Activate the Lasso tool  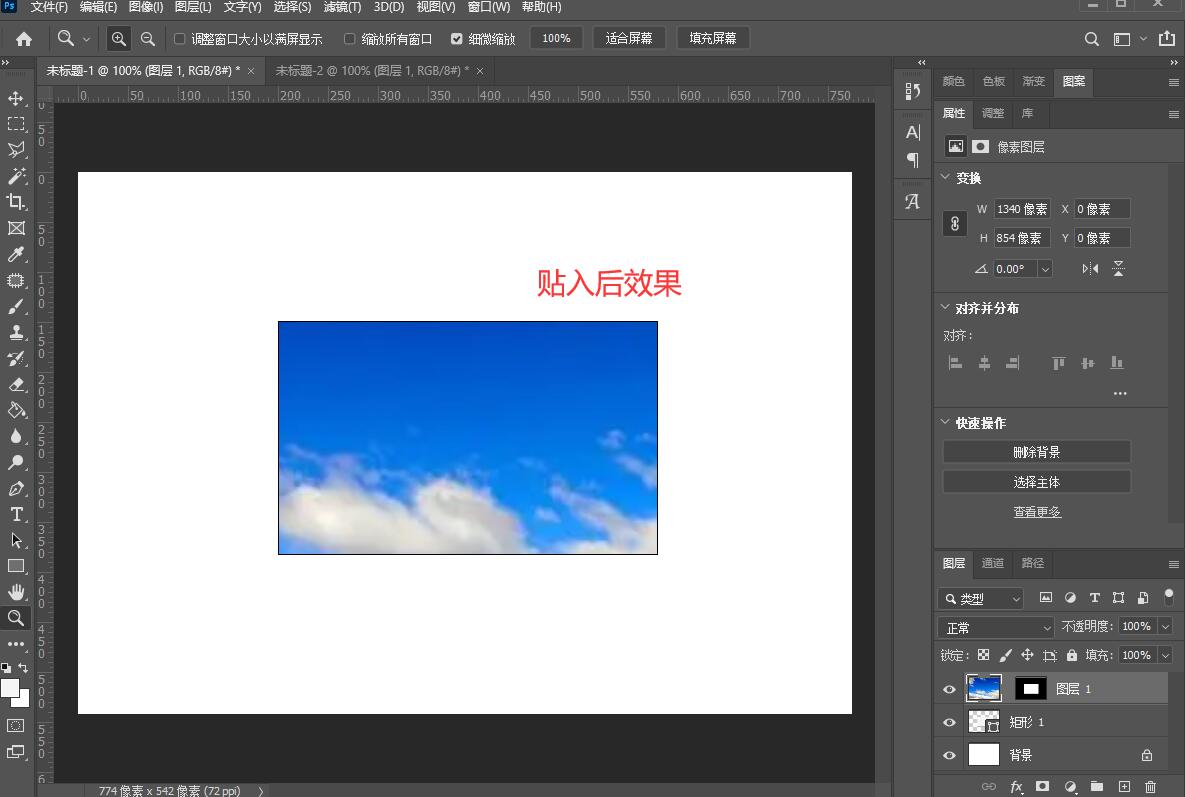click(x=16, y=150)
